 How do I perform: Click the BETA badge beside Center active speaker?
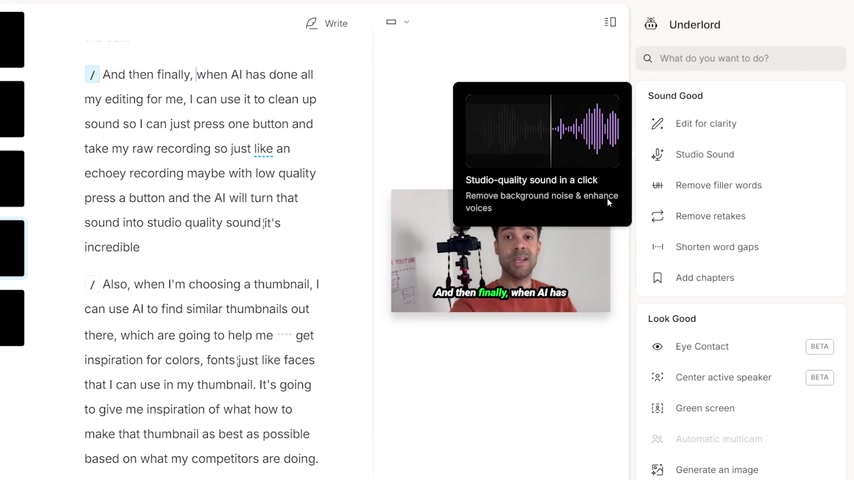coord(819,377)
